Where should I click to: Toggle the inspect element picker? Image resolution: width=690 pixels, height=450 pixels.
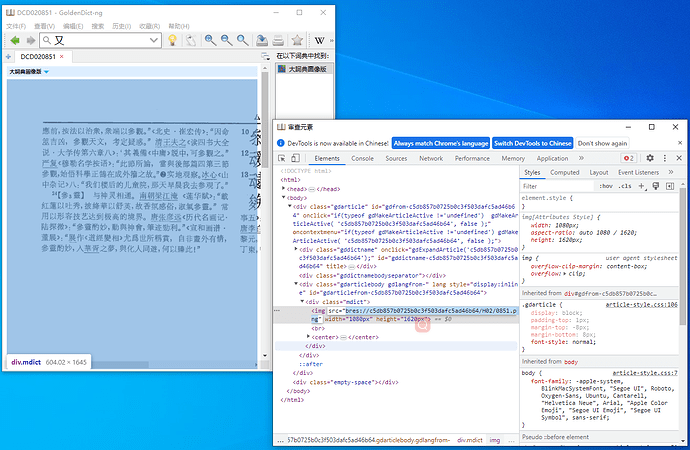coord(282,158)
